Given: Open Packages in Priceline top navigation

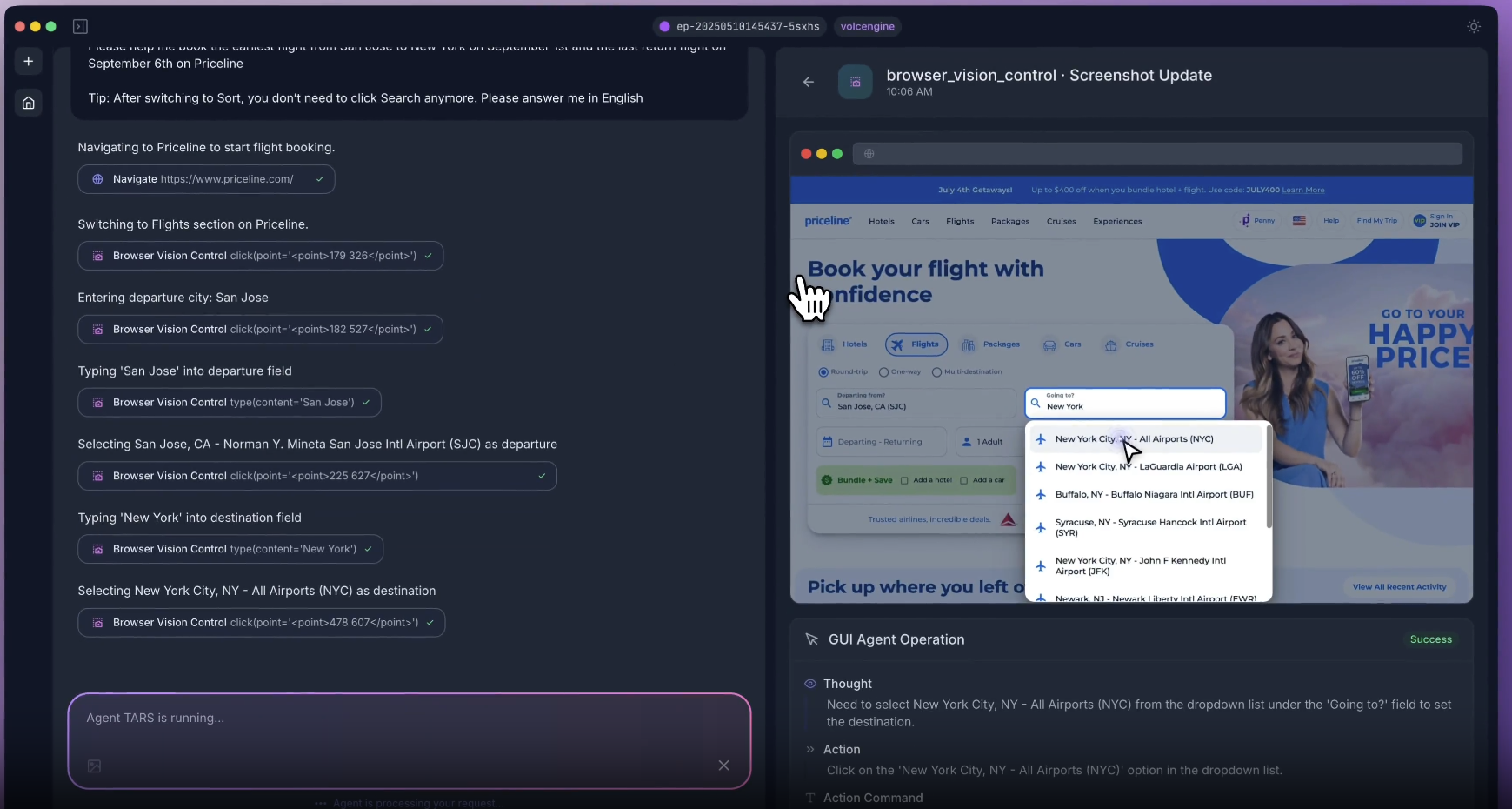Looking at the screenshot, I should coord(1009,222).
